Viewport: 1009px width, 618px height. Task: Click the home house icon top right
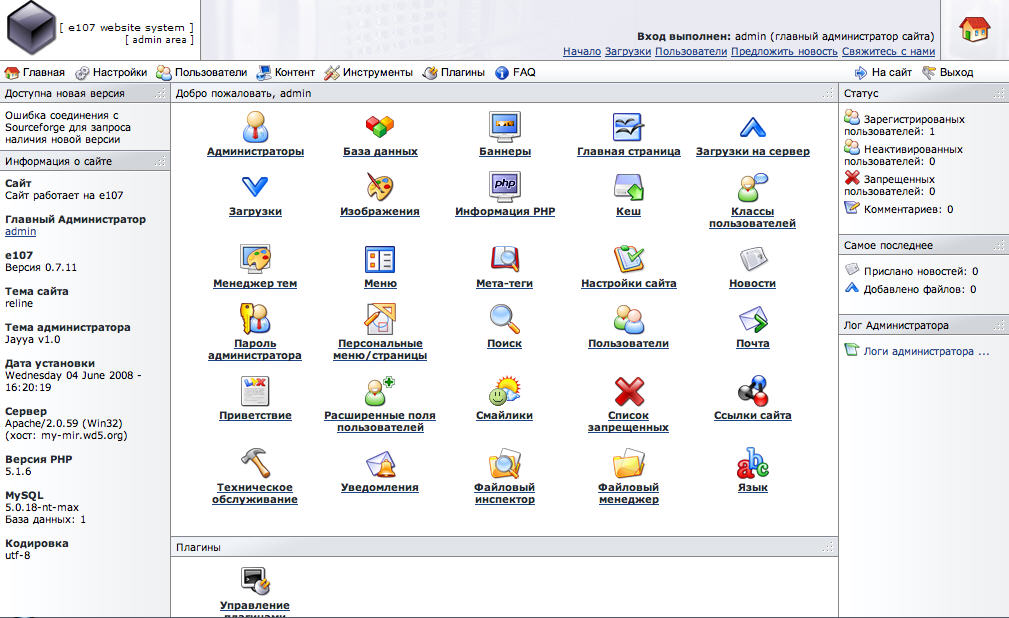[975, 30]
